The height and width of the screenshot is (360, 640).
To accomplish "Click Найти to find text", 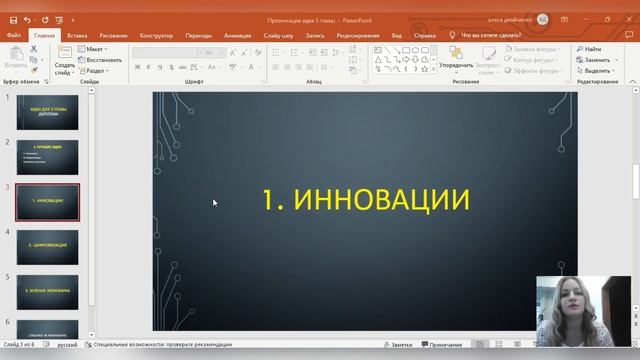I will tap(589, 49).
